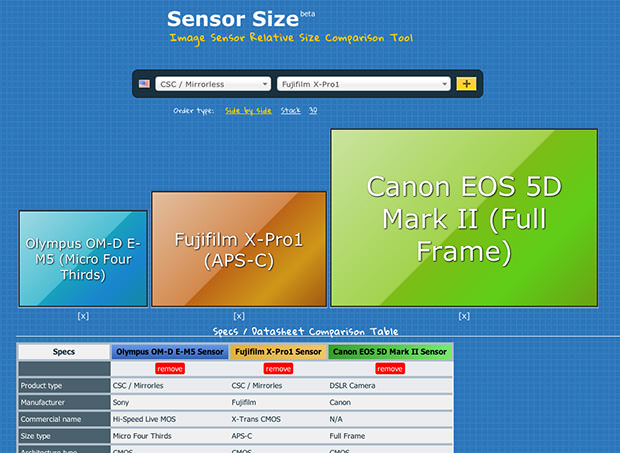The height and width of the screenshot is (453, 620).
Task: Close the Olympus sensor with its [x]
Action: click(x=83, y=316)
